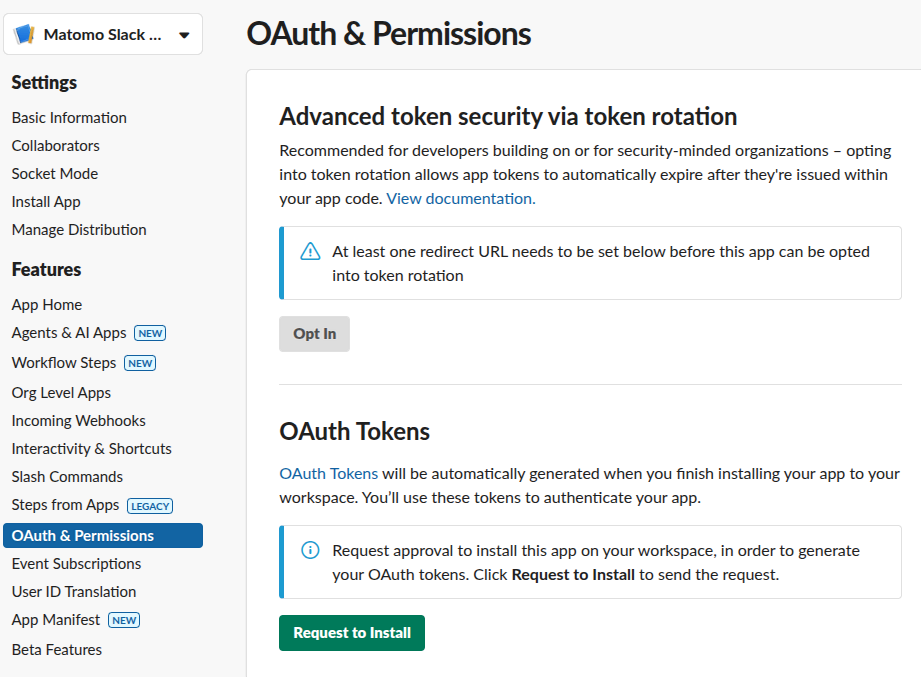Open Slash Commands page
Screen dimensions: 921x677
click(x=67, y=477)
